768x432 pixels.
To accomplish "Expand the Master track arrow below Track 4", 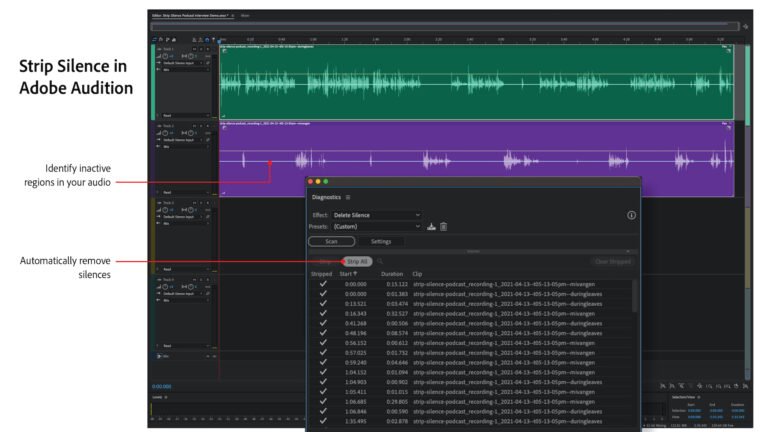I will [159, 356].
